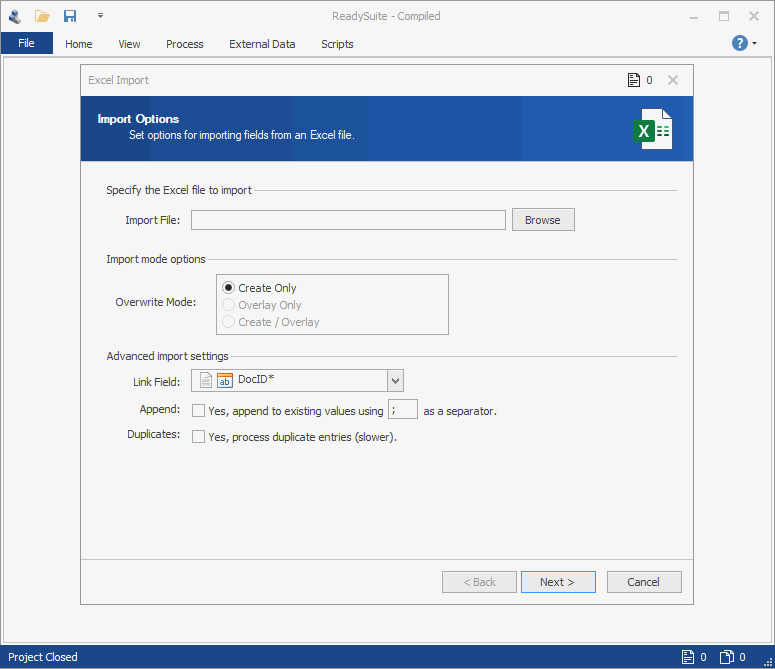Open the File menu
Screen dimensions: 775x669
pos(27,43)
